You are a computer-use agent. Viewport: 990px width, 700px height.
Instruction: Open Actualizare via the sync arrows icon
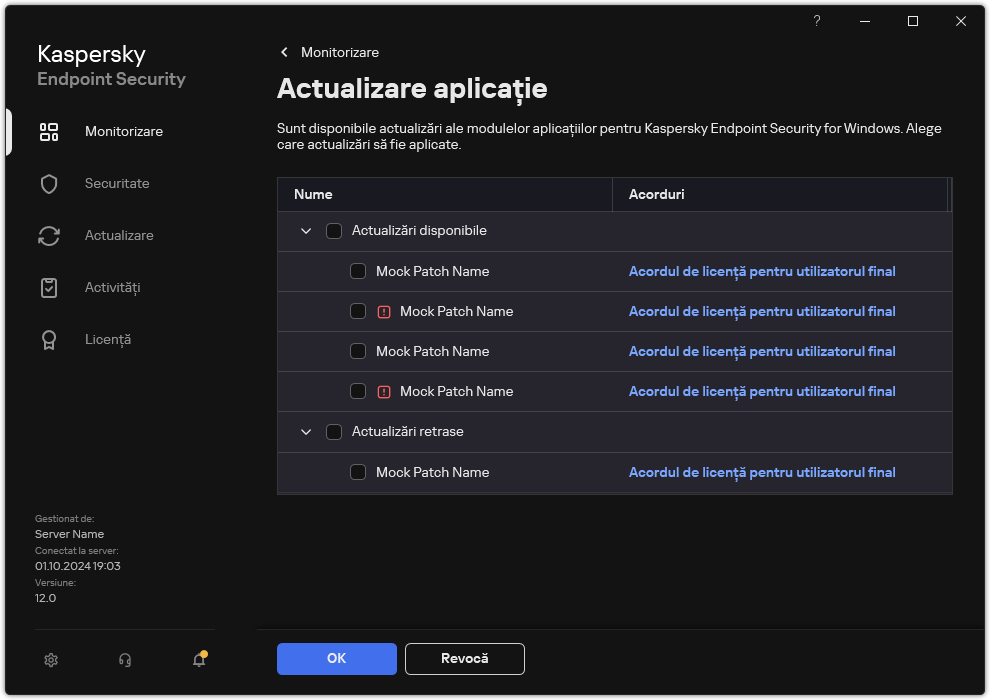coord(49,235)
